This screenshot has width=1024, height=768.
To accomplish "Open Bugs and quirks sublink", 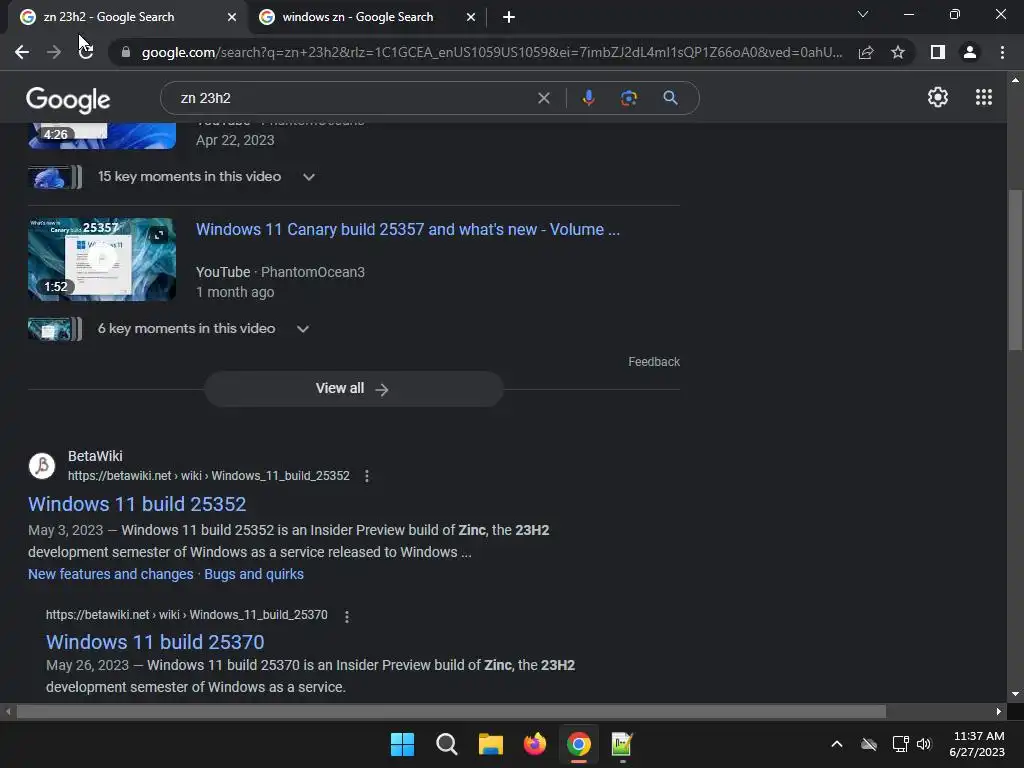I will point(254,574).
